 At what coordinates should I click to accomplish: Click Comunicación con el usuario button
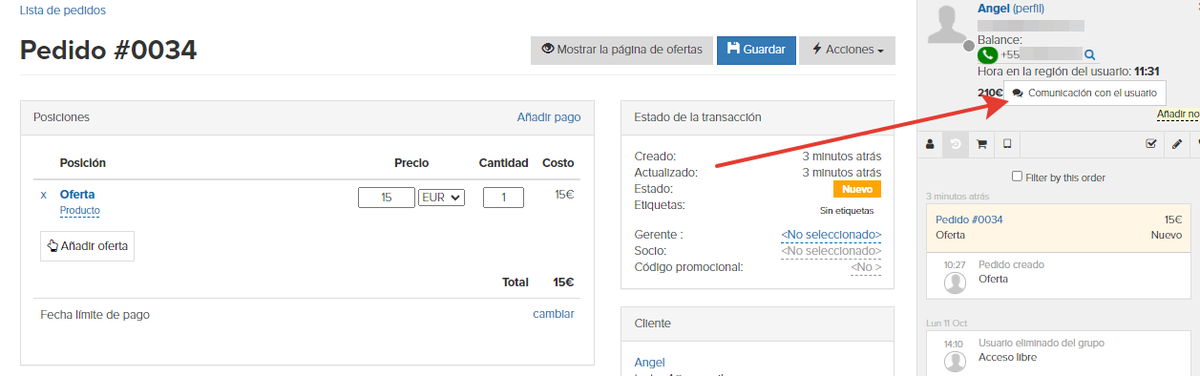[1084, 92]
